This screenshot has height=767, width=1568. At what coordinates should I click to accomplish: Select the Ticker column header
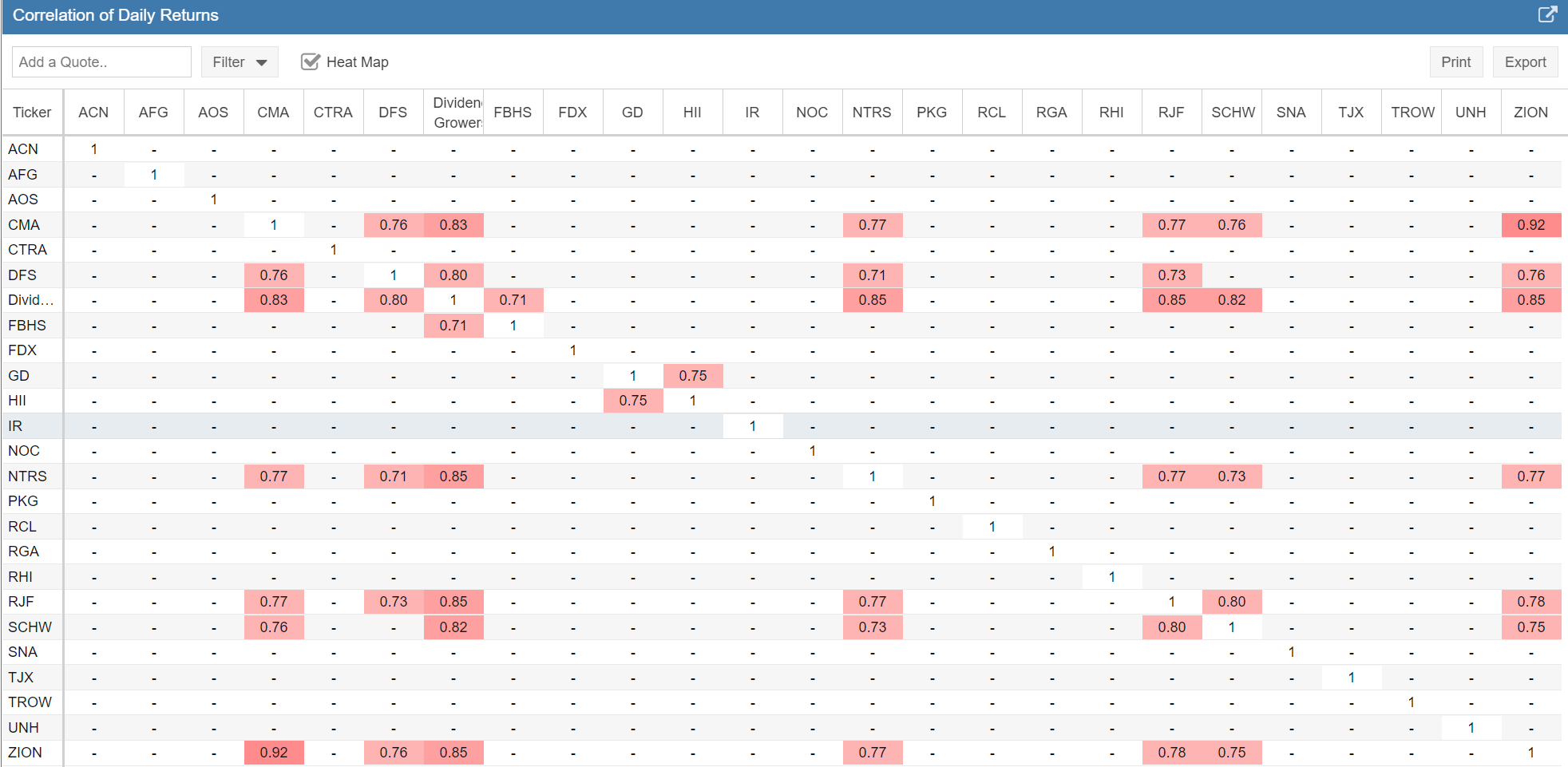(x=32, y=113)
